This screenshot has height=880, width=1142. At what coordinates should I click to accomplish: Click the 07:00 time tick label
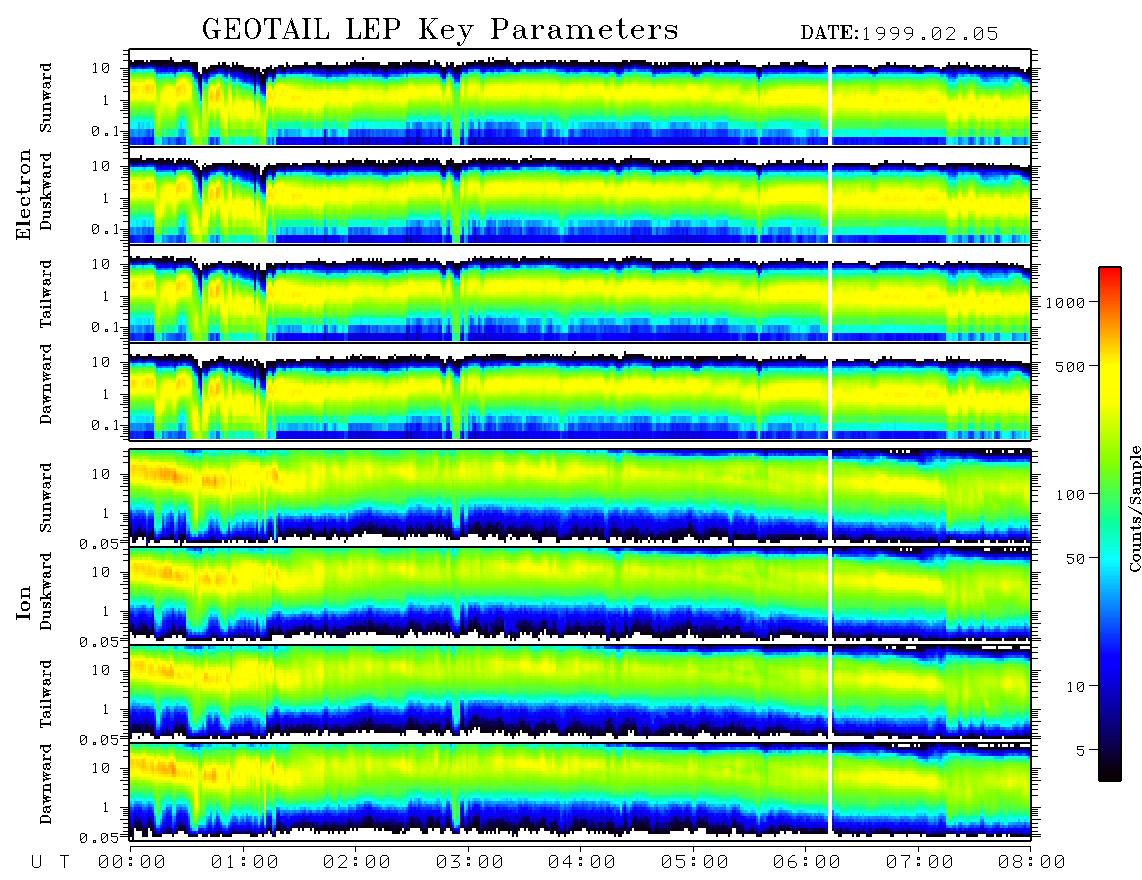click(919, 862)
